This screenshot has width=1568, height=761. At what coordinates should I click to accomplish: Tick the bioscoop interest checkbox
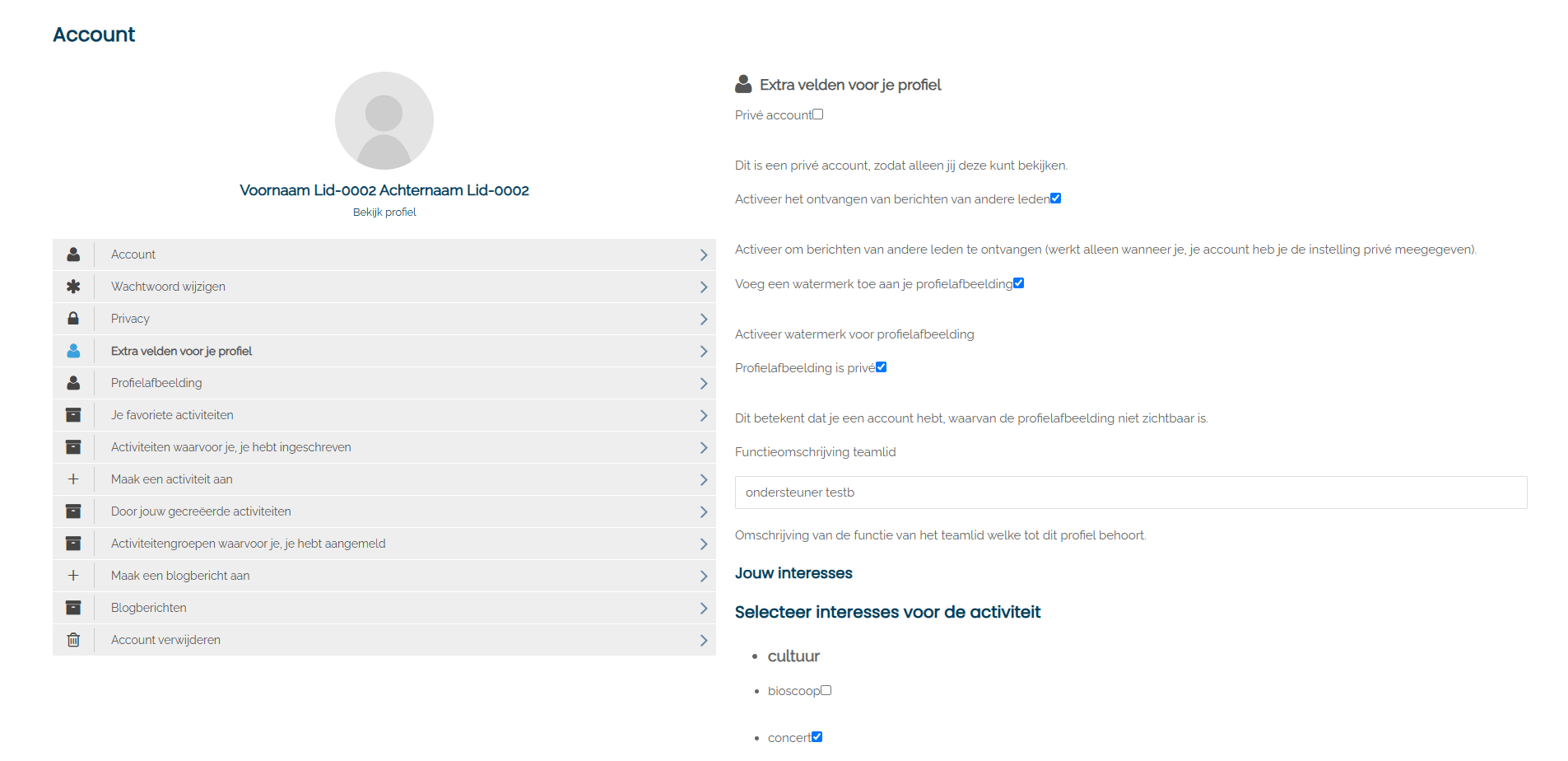point(826,690)
